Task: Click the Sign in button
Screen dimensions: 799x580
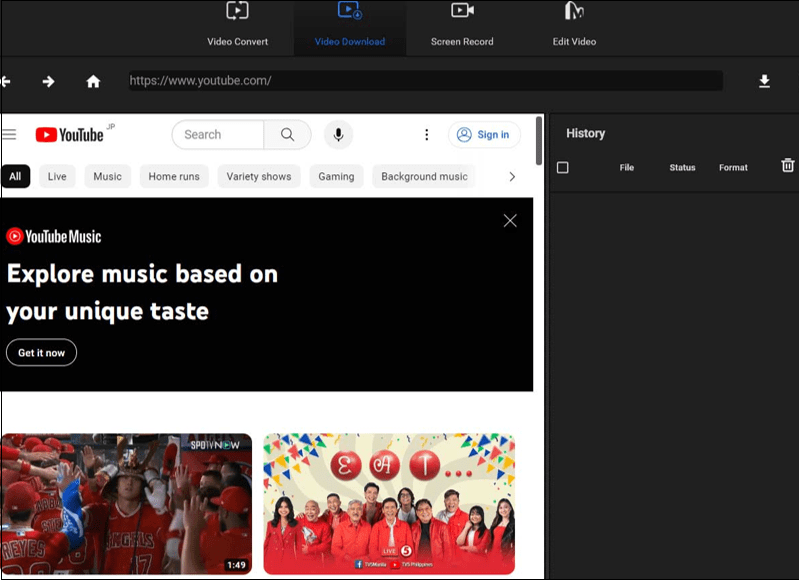Action: [484, 135]
